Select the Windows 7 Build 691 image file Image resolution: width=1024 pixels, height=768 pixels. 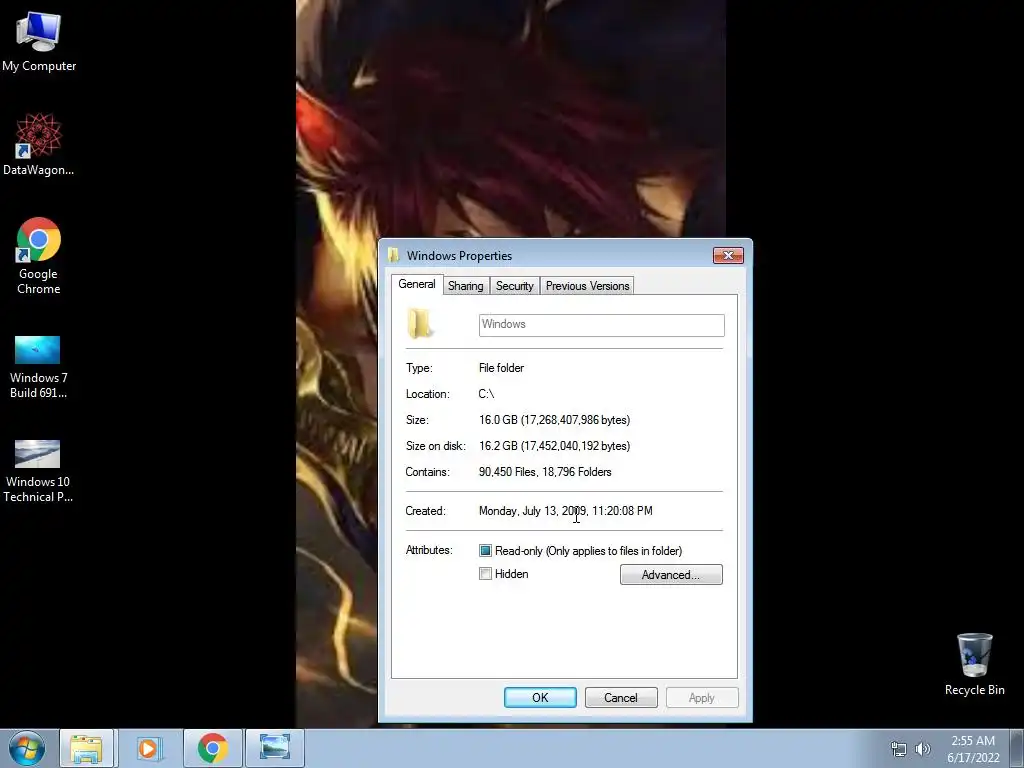(38, 367)
